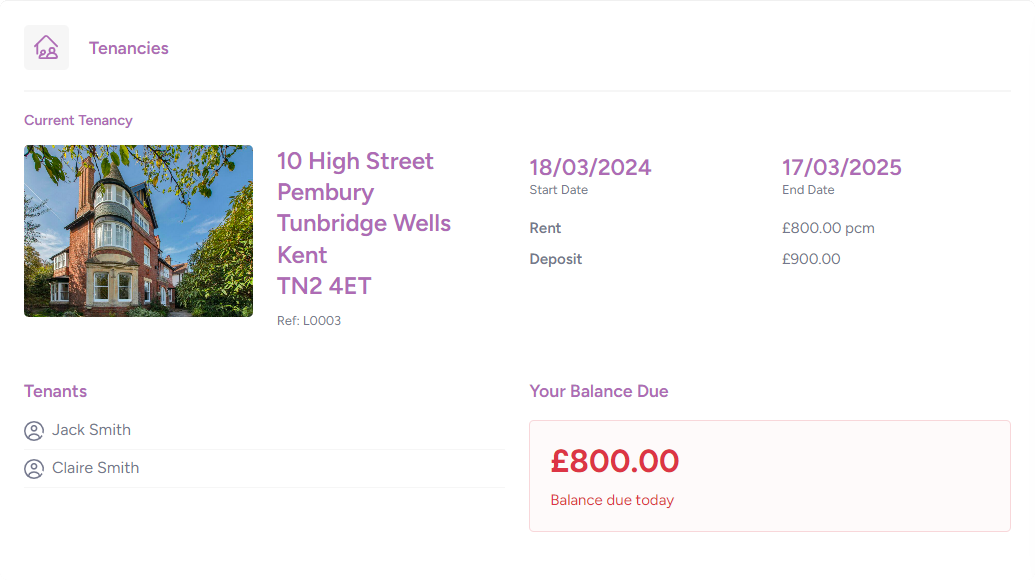Select the 18/03/2024 start date

(590, 167)
